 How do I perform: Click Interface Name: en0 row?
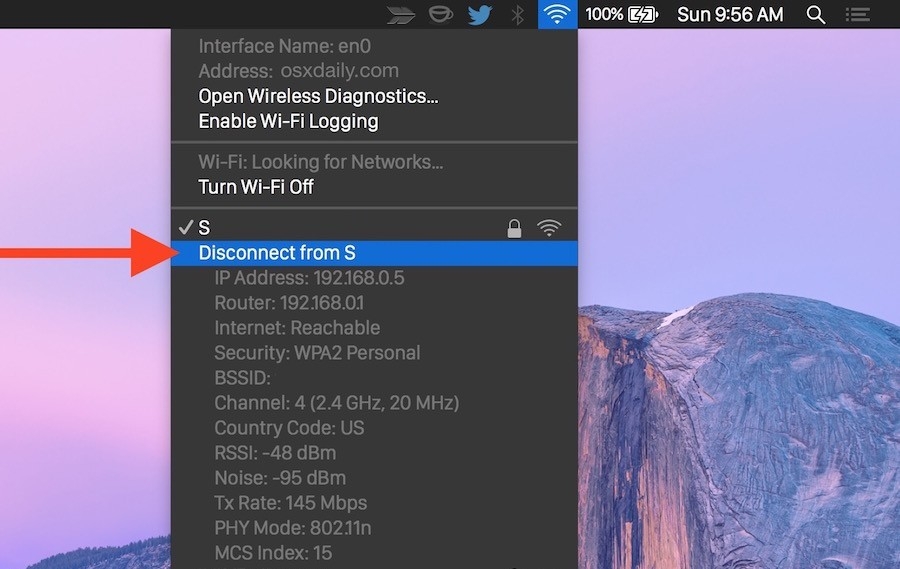[x=374, y=47]
